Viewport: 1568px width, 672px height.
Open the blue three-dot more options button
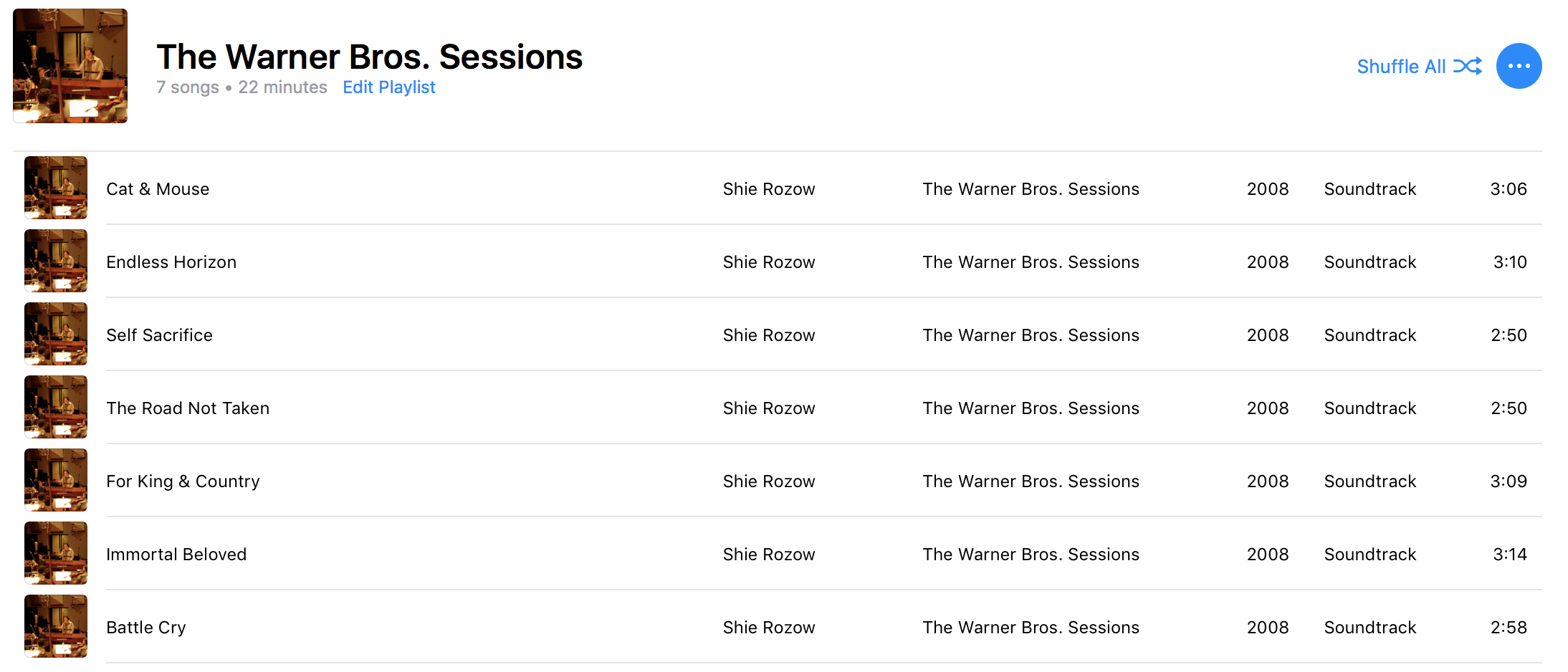pyautogui.click(x=1519, y=66)
